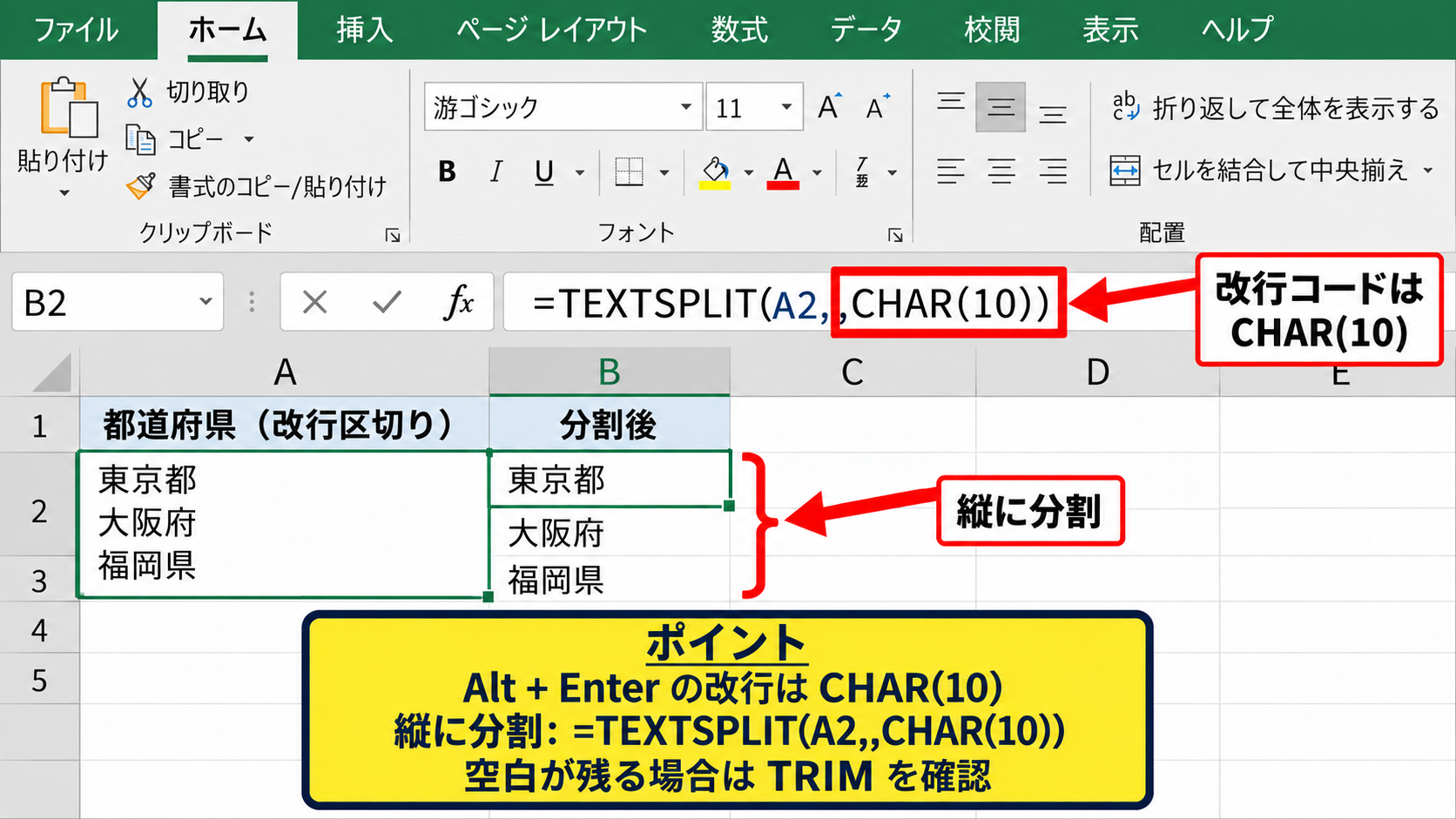Decrease font size with small A
Image resolution: width=1456 pixels, height=819 pixels.
click(878, 107)
